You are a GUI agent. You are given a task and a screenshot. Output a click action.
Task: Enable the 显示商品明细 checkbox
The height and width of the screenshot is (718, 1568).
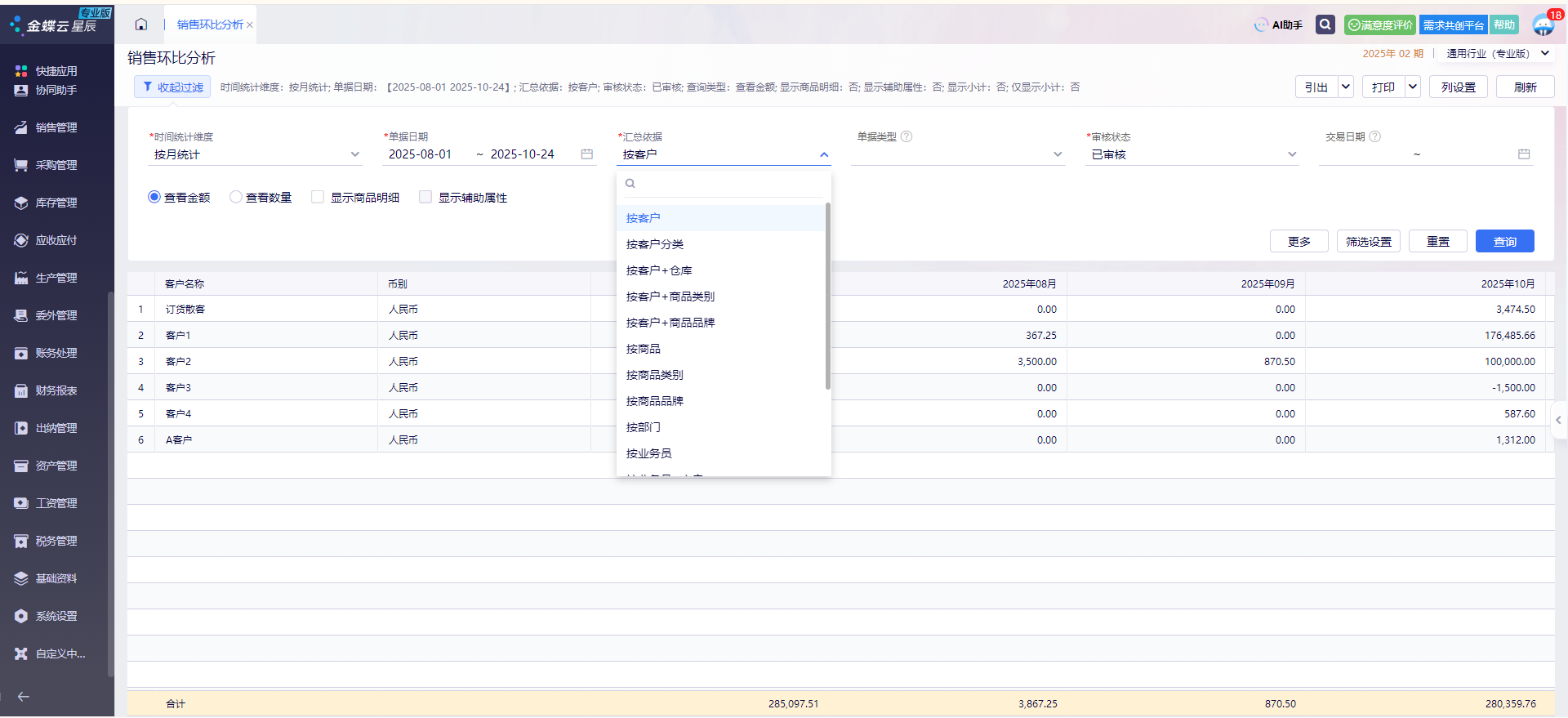(x=318, y=197)
